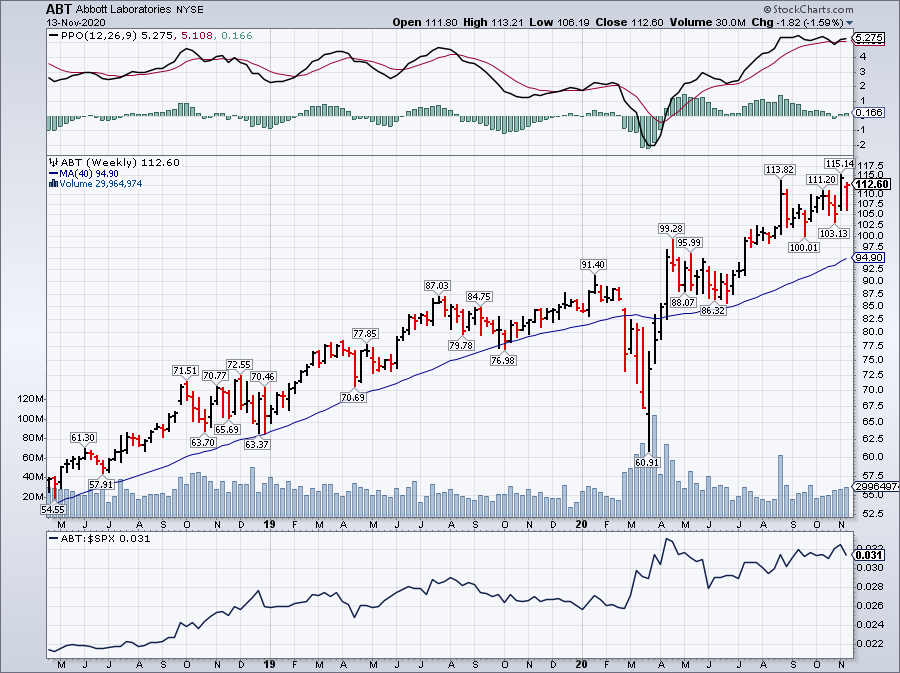Click the 99.28 peak price annotation
This screenshot has width=900, height=673.
671,228
